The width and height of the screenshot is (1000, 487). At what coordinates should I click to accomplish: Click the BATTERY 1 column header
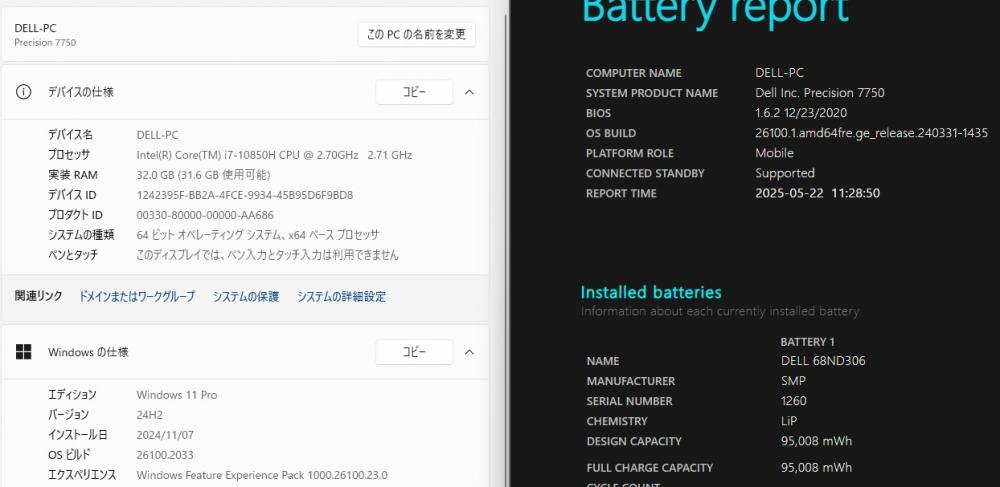pos(807,342)
